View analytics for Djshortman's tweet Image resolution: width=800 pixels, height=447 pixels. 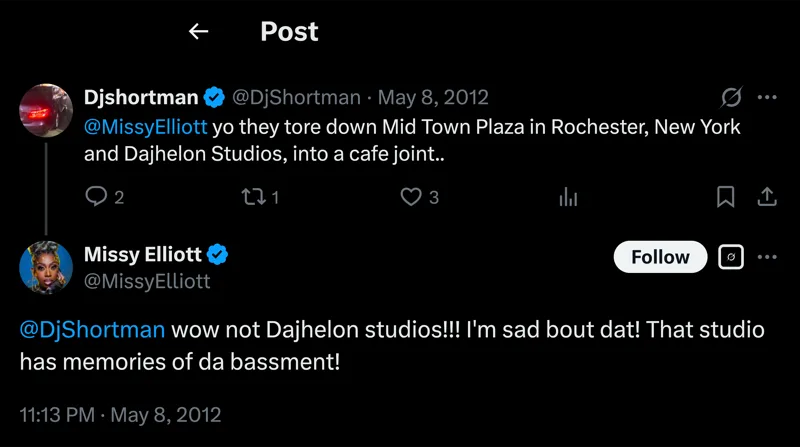568,197
